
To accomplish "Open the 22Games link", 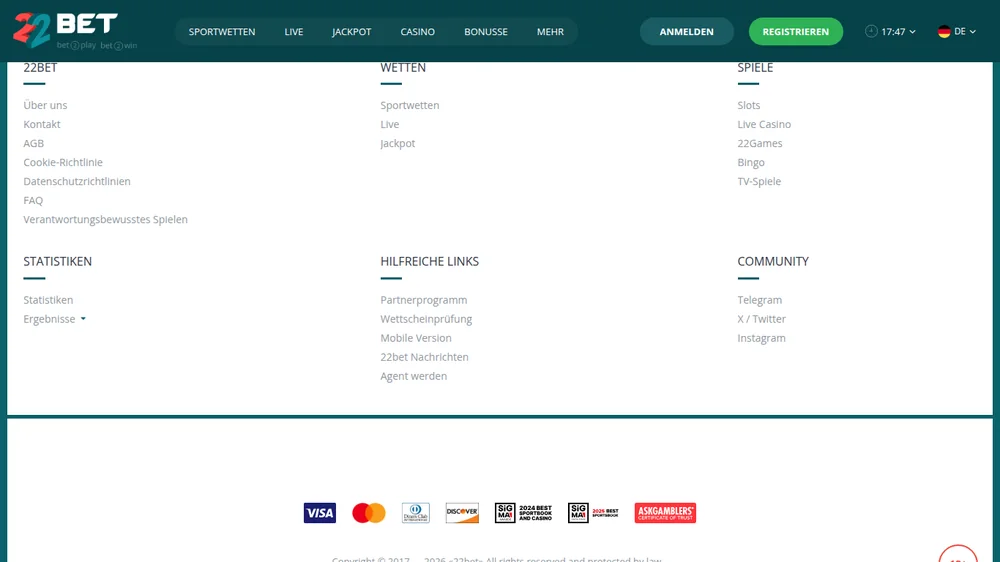I will (760, 144).
